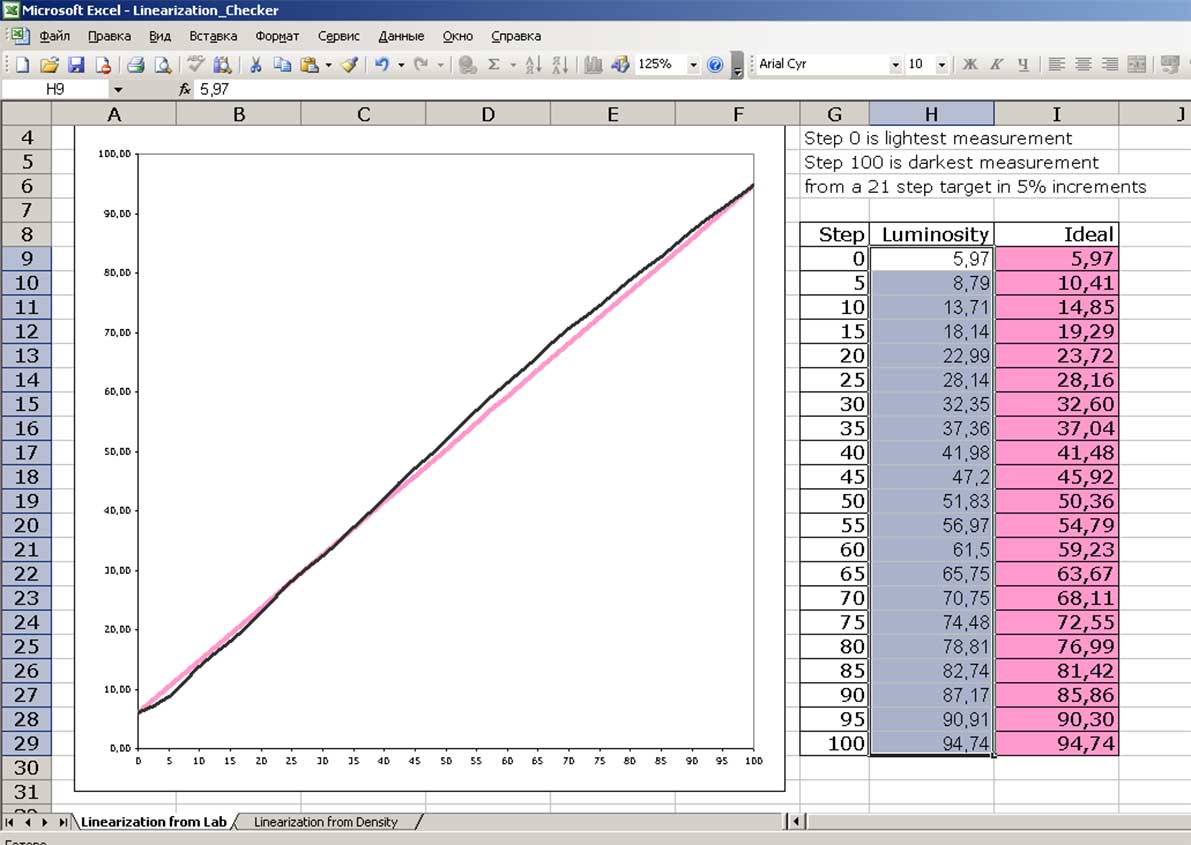Select column H header

931,114
